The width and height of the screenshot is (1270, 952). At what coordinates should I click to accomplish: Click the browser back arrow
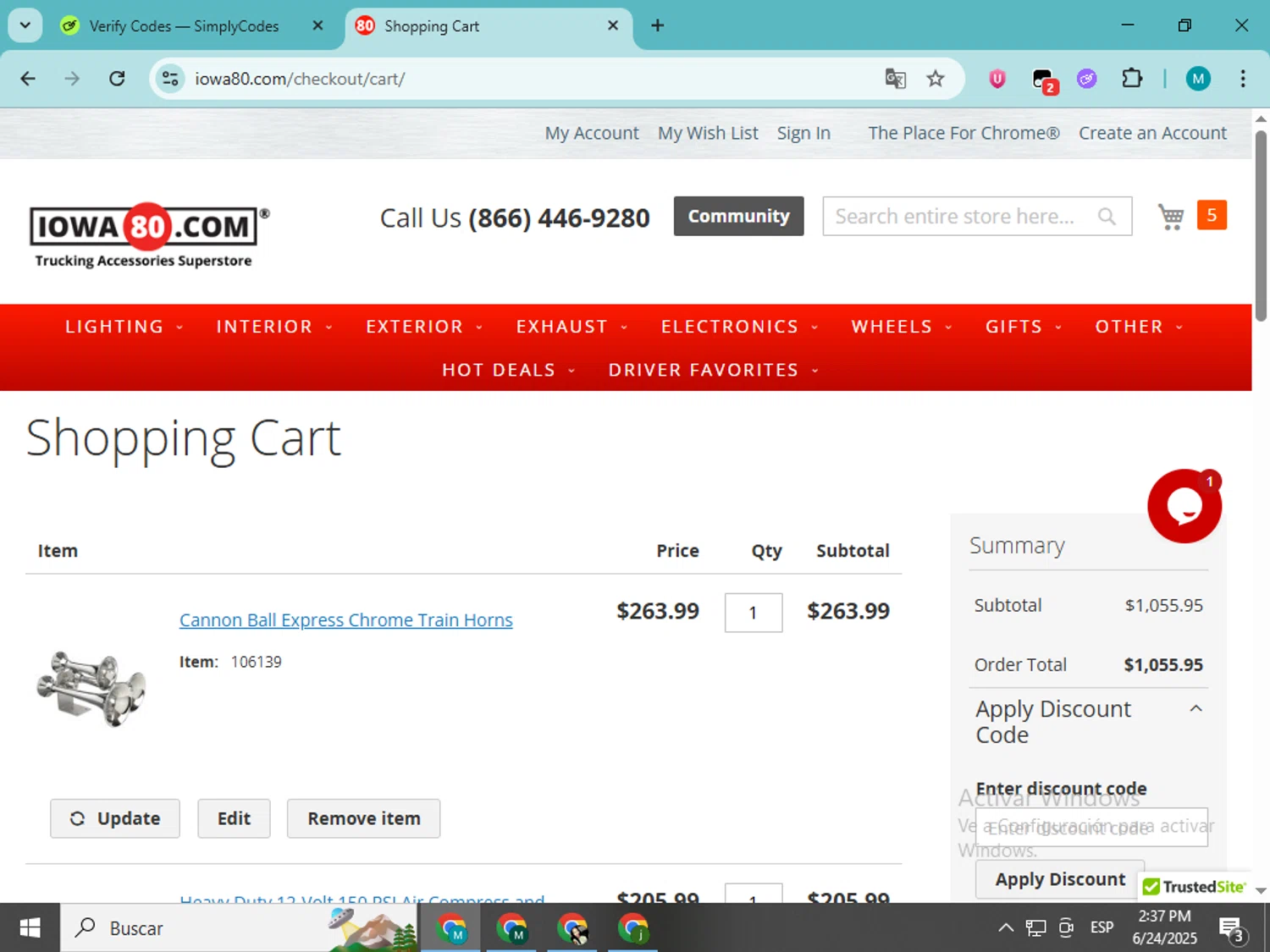(x=28, y=79)
